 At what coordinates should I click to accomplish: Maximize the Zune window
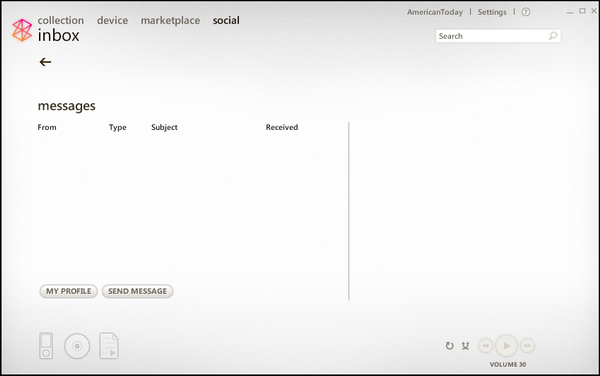(x=582, y=11)
